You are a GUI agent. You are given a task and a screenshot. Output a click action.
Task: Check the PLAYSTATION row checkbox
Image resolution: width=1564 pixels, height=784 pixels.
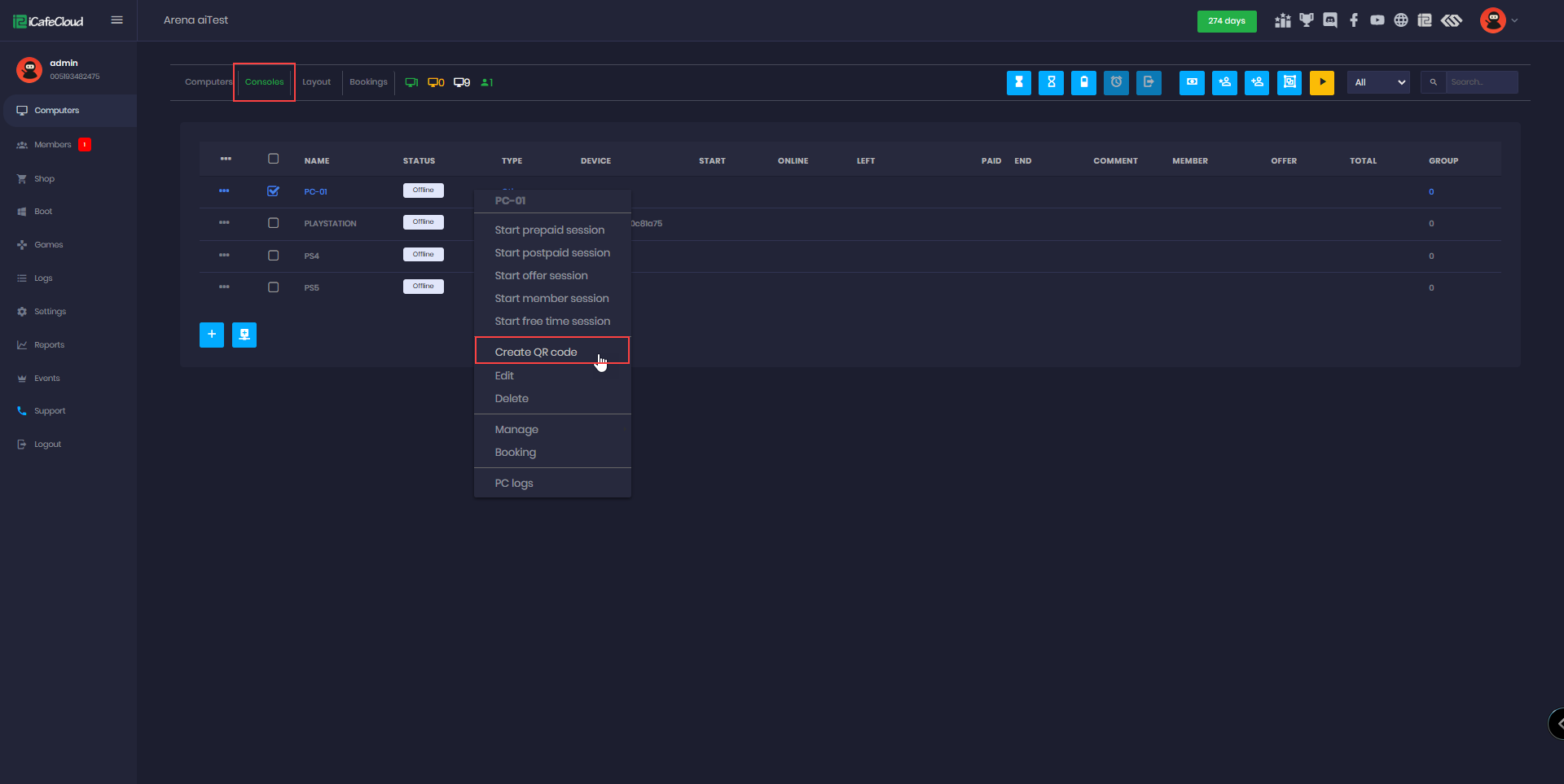click(x=273, y=223)
